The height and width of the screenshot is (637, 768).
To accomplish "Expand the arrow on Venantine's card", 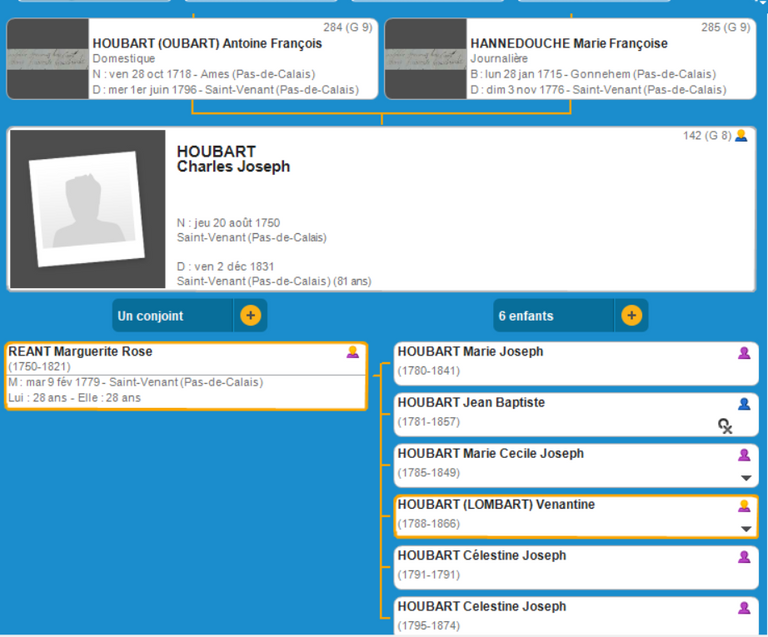I will pyautogui.click(x=745, y=529).
